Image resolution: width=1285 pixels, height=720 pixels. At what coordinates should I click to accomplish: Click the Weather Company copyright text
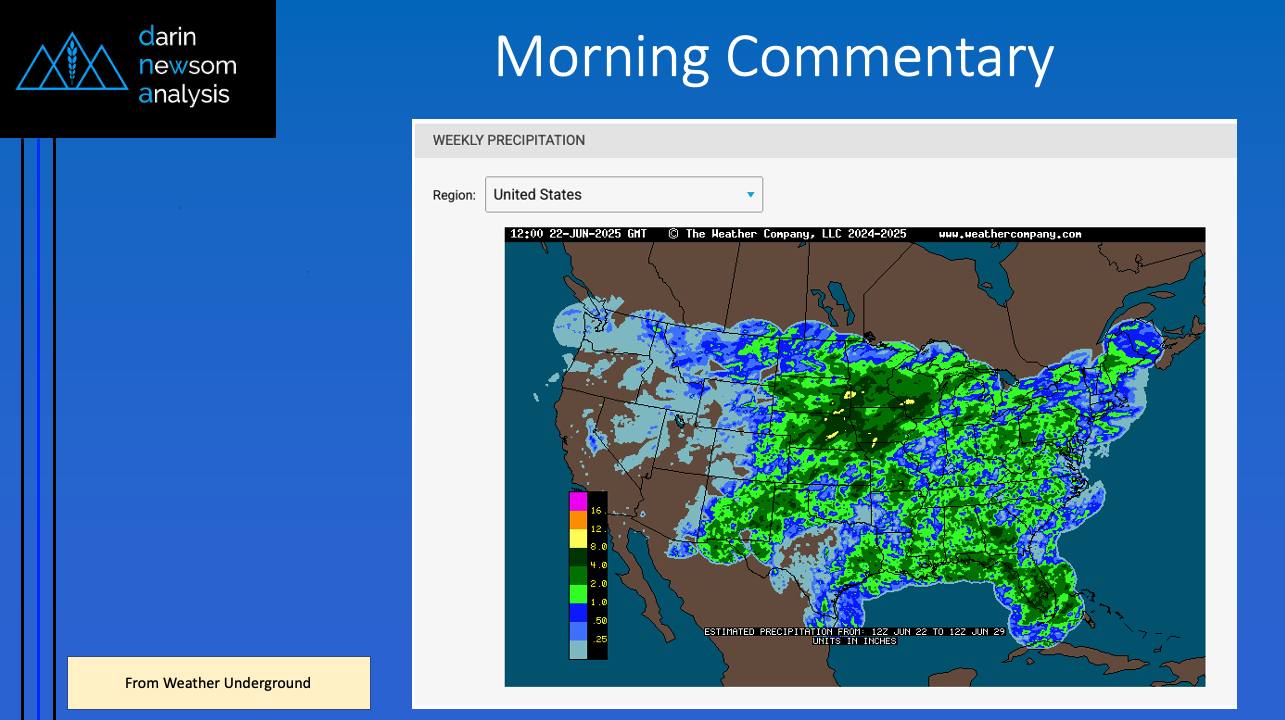tap(787, 234)
